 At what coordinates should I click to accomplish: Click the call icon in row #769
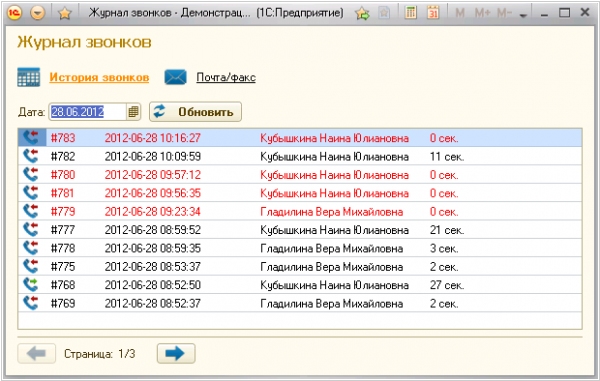click(x=31, y=303)
